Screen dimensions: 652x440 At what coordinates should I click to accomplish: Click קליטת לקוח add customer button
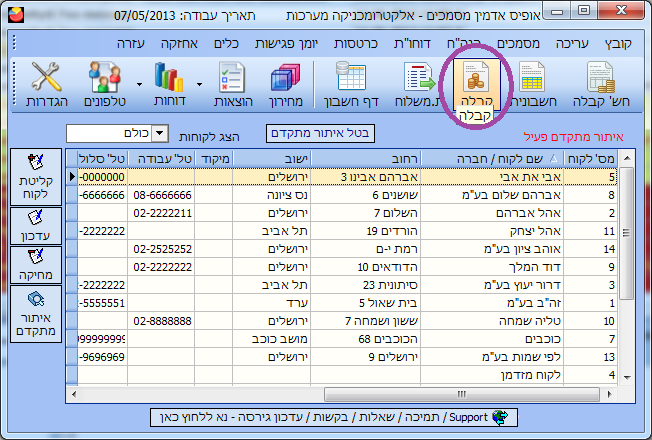(x=36, y=177)
